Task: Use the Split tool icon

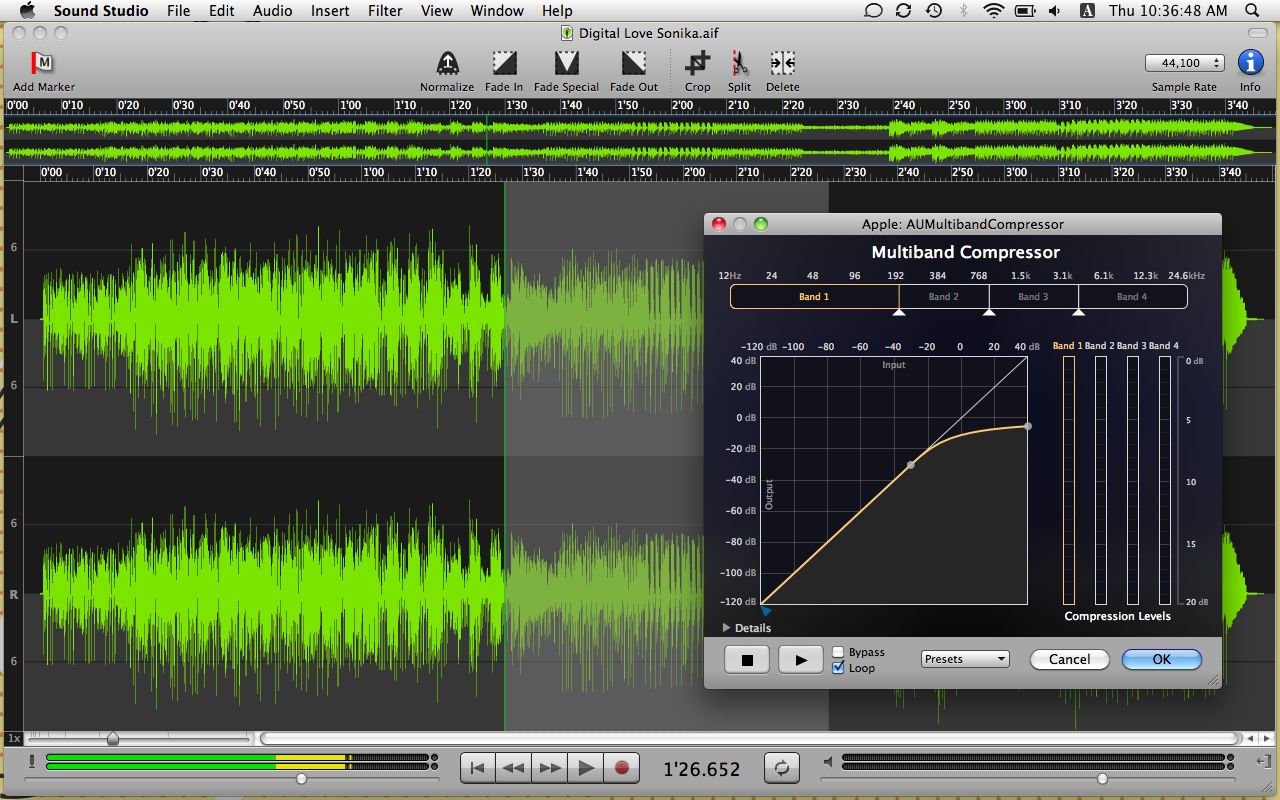Action: coord(739,64)
